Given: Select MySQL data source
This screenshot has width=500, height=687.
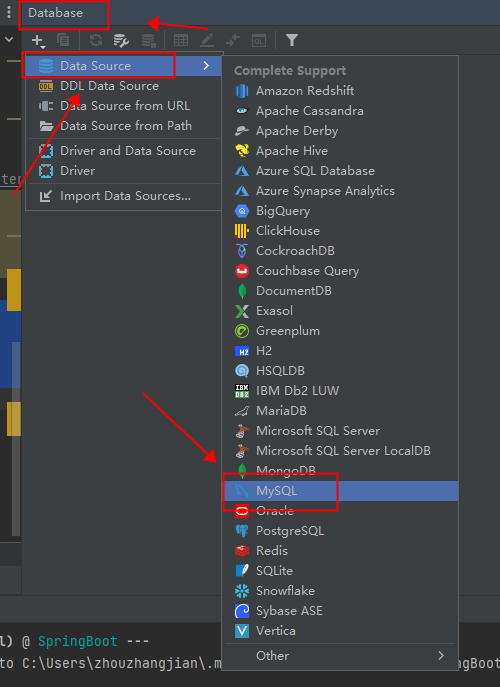Looking at the screenshot, I should (x=341, y=491).
